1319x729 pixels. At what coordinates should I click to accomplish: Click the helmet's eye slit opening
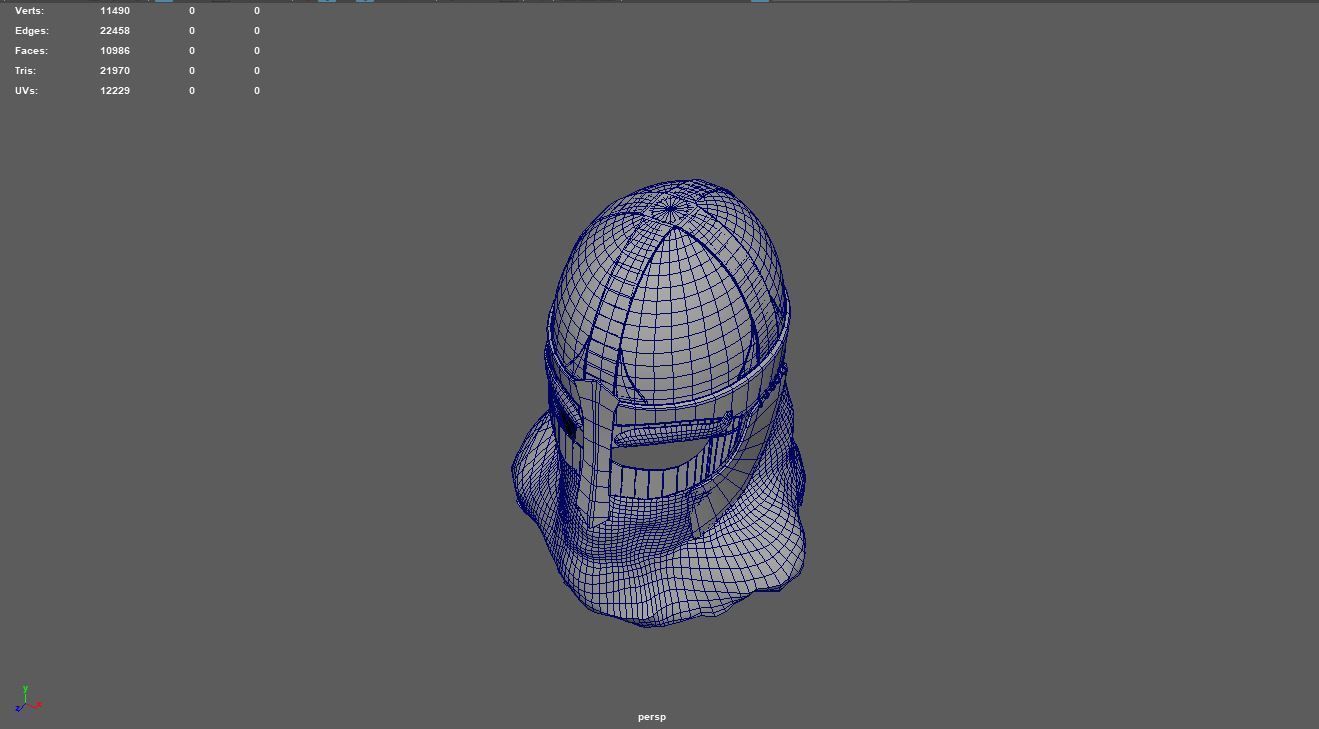660,455
